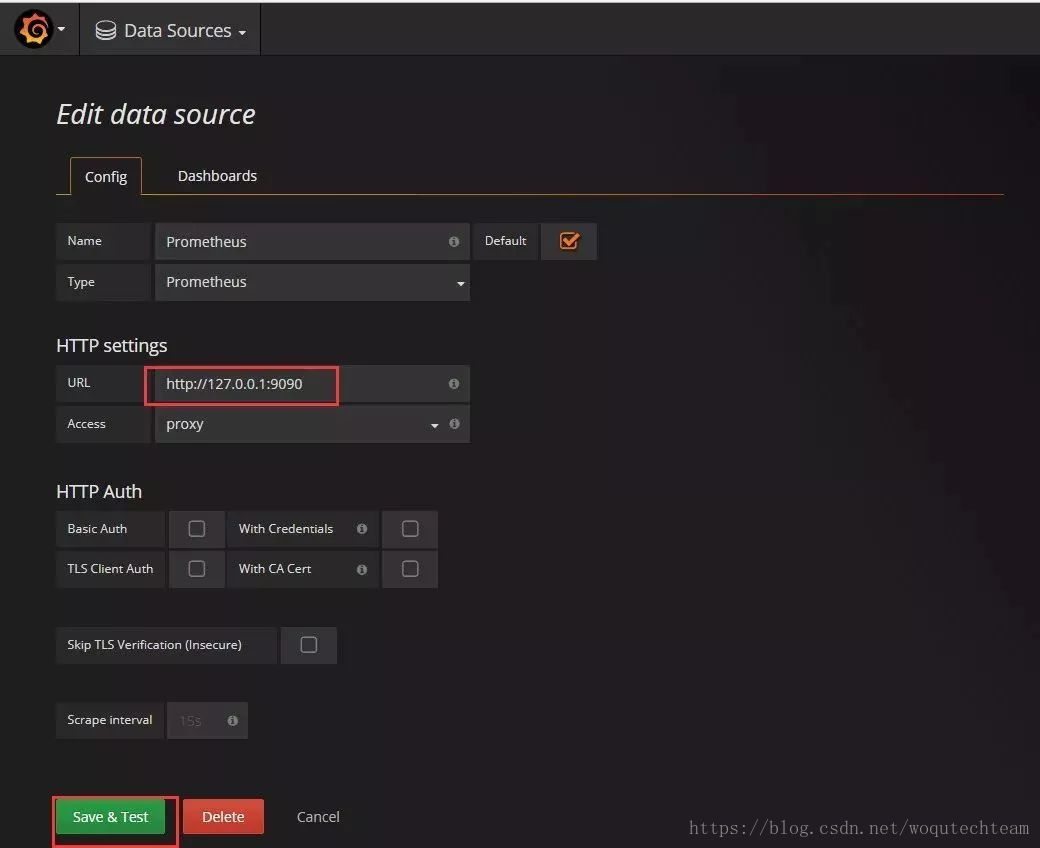Click the With CA Cert info icon
The height and width of the screenshot is (848, 1040).
[x=361, y=570]
